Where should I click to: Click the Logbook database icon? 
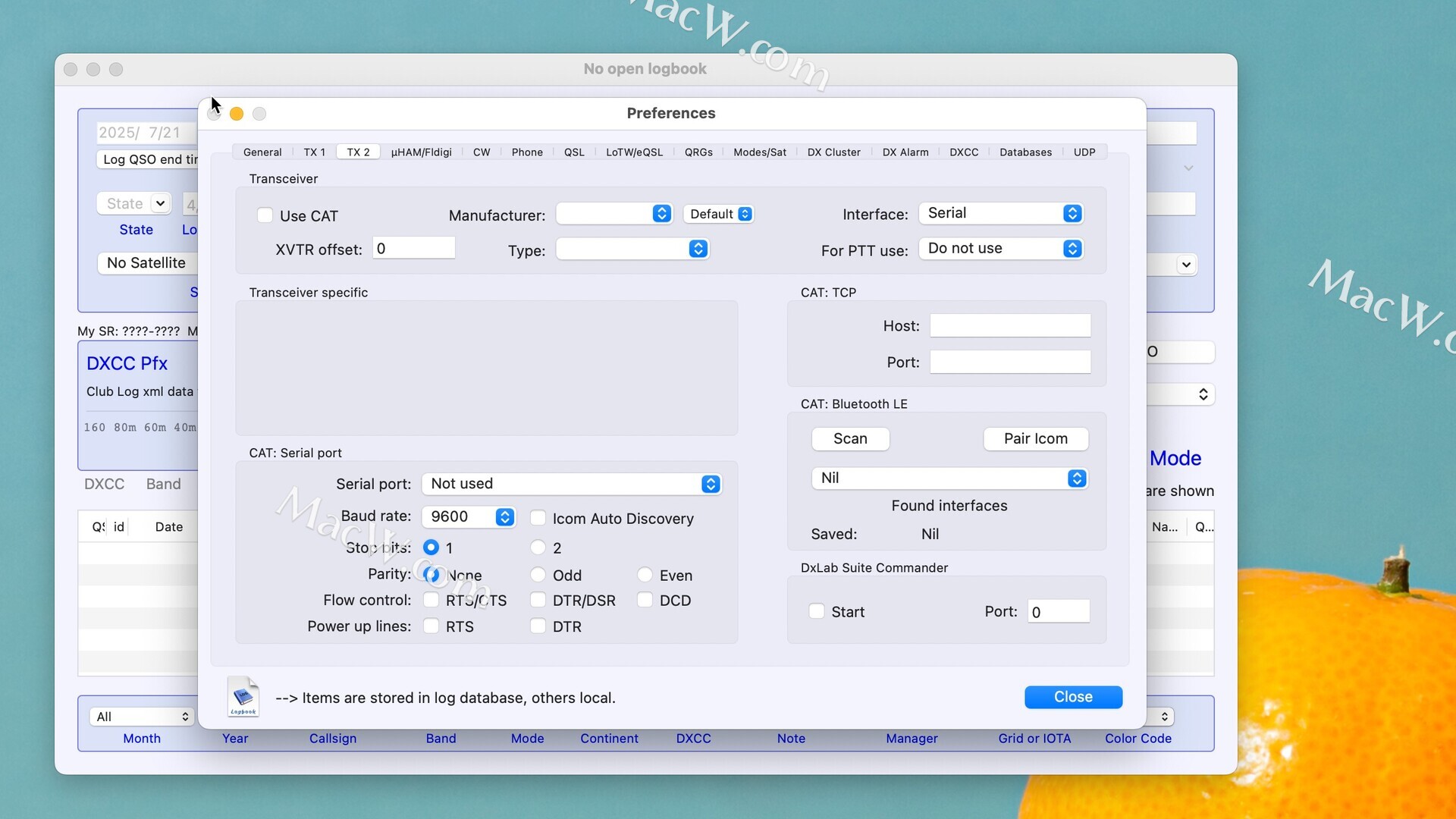pos(243,696)
